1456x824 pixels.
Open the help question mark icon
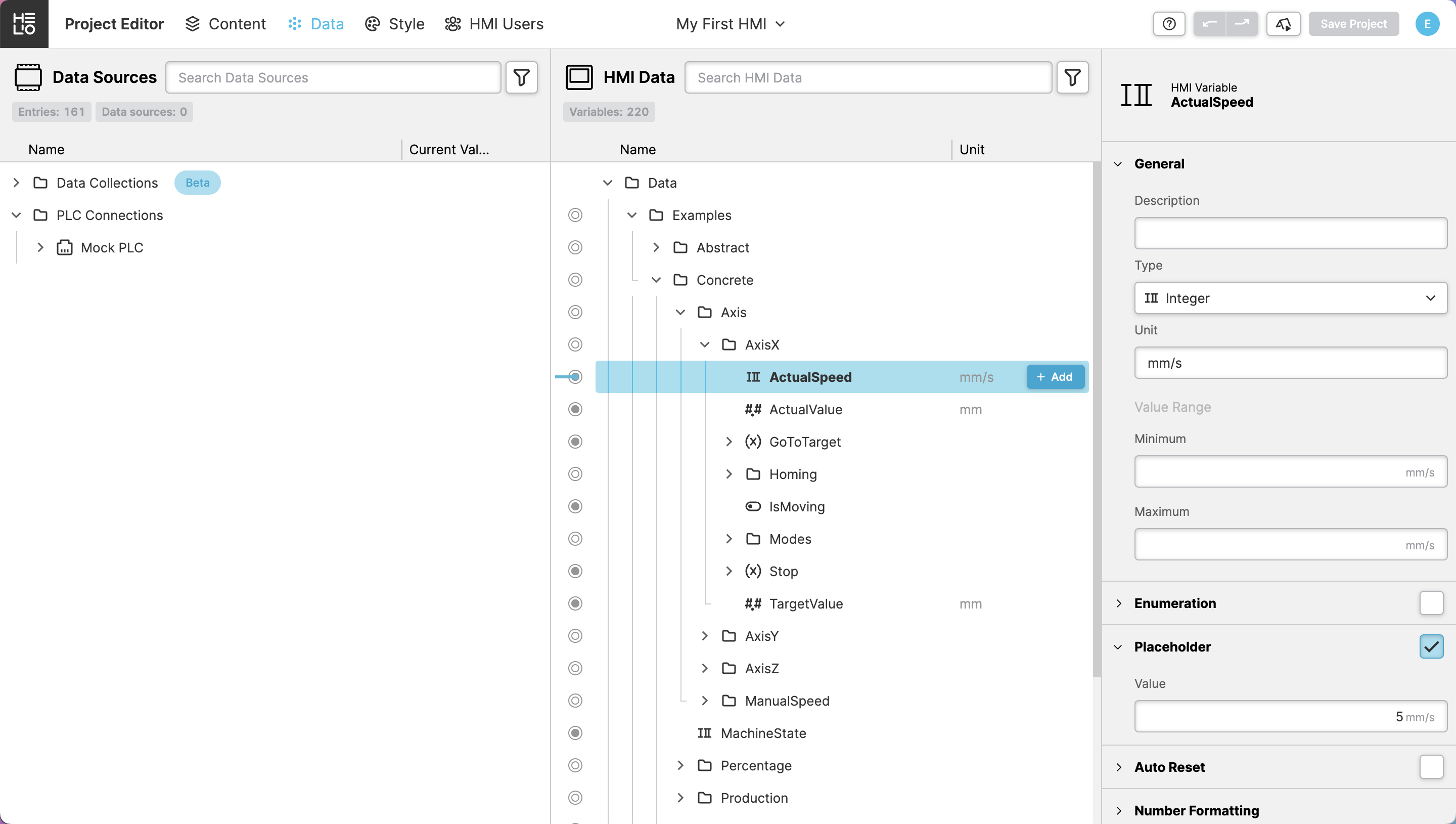click(x=1169, y=24)
